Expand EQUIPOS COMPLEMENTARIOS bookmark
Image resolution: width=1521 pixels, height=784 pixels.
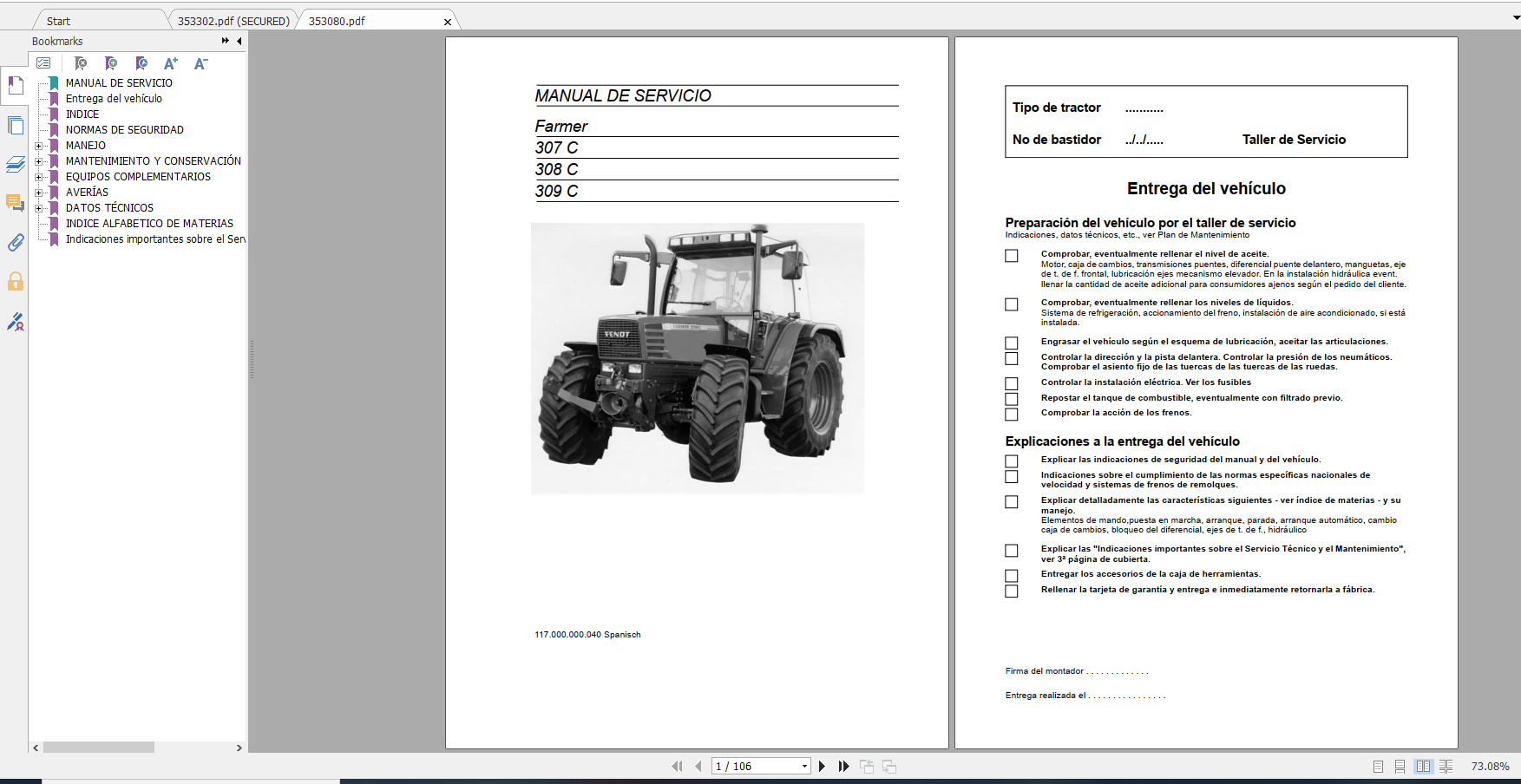[38, 177]
